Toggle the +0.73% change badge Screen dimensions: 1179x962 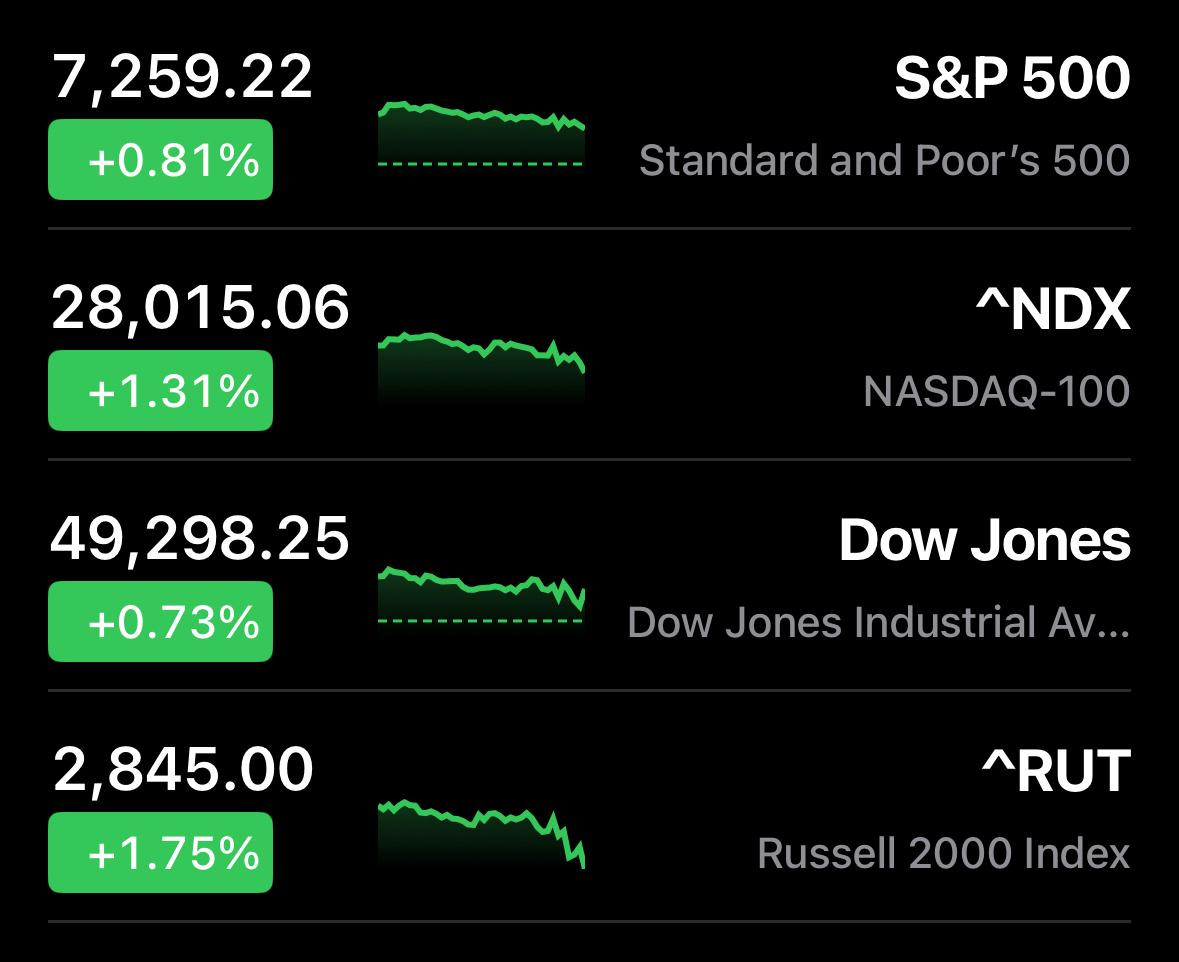pyautogui.click(x=160, y=621)
